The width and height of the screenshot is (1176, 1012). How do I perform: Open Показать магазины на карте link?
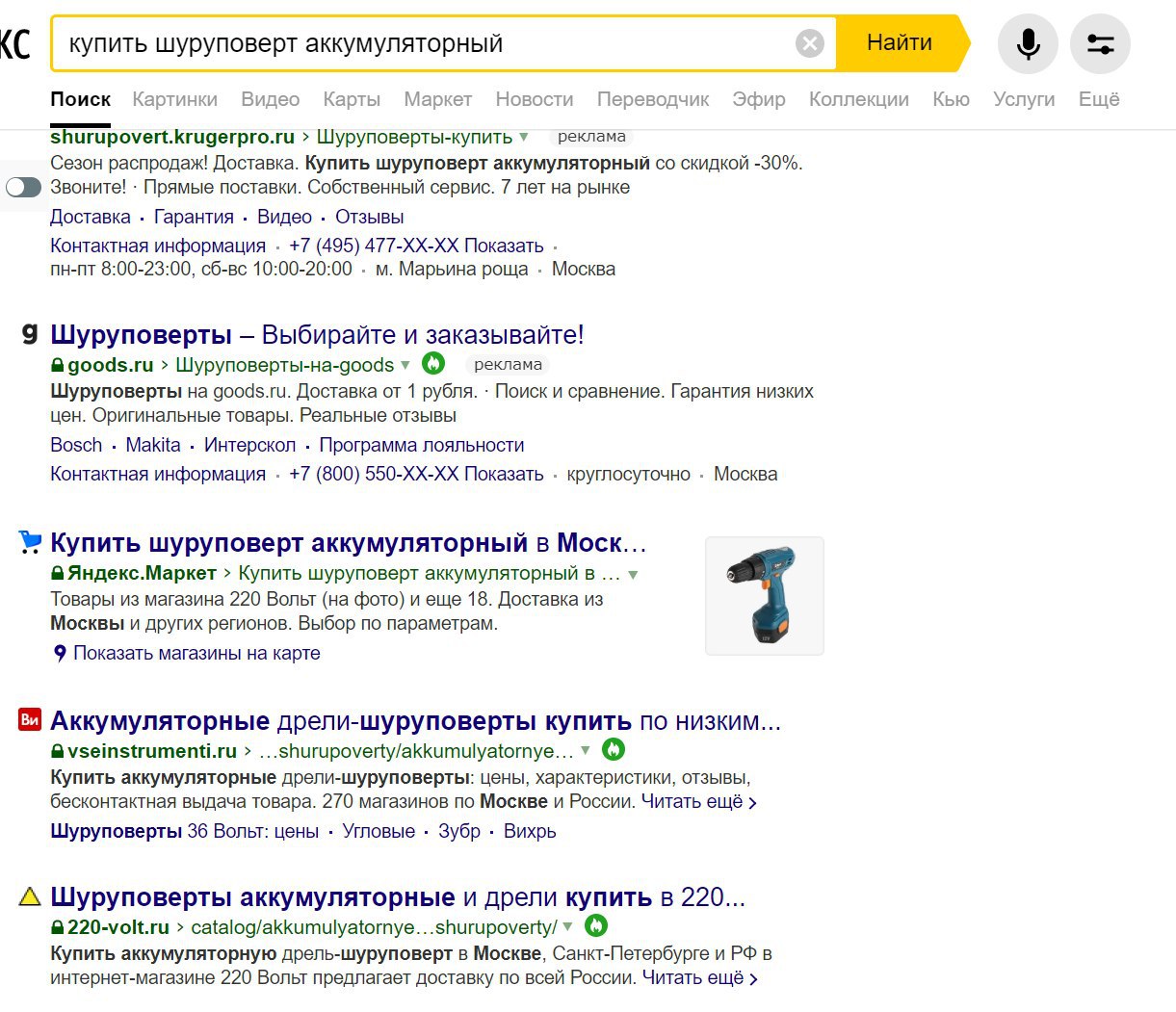[x=196, y=653]
